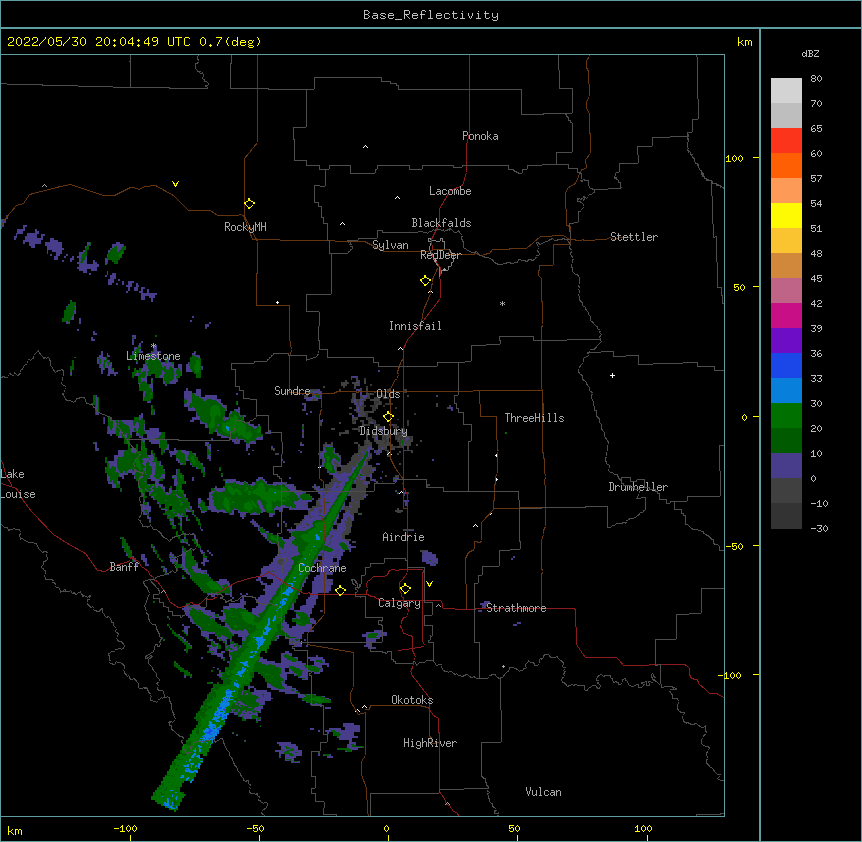The height and width of the screenshot is (842, 862).
Task: Select the slate 0-10 dBZ legend swatch
Action: click(x=786, y=466)
